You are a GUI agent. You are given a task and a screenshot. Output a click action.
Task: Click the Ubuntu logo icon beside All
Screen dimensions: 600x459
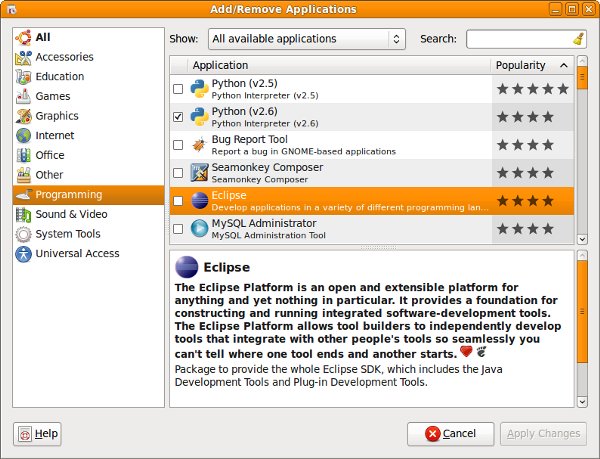point(23,37)
